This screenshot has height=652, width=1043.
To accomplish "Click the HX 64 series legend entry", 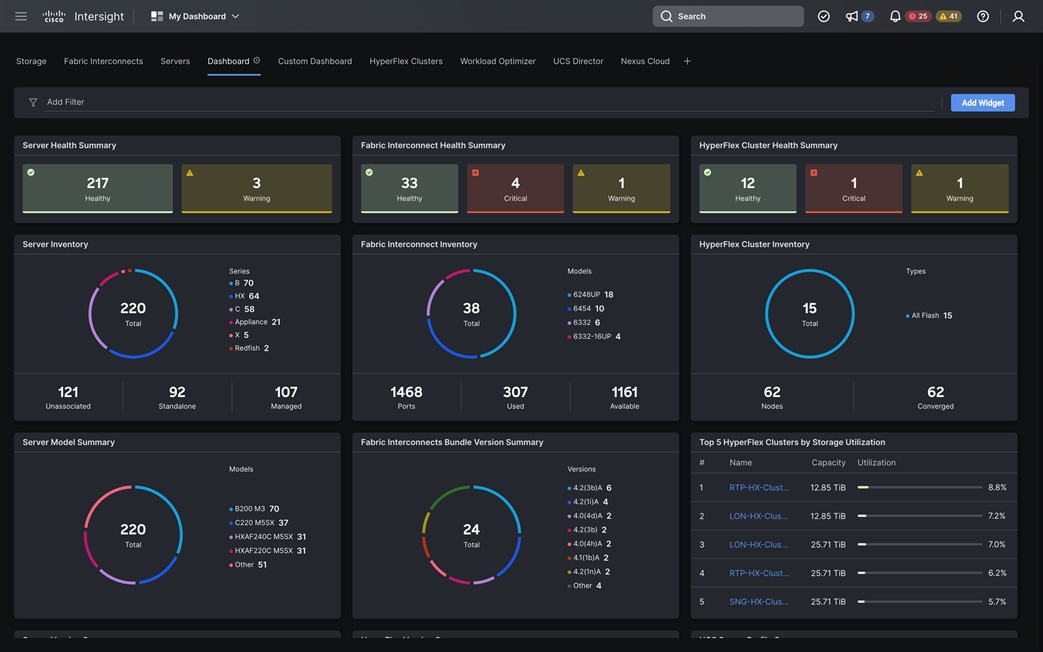I will [x=244, y=296].
